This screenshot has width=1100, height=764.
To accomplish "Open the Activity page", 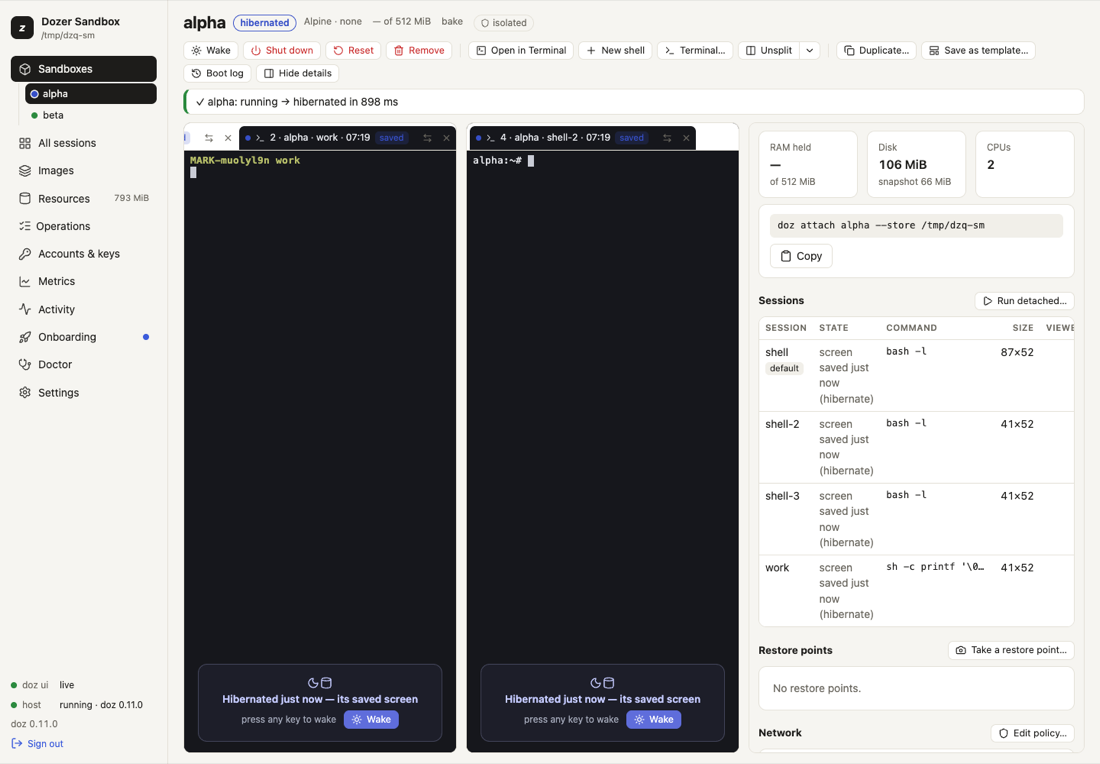I will point(83,309).
